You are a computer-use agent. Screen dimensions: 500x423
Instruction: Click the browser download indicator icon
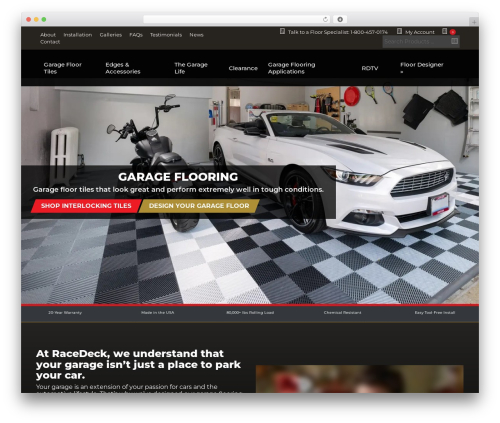[340, 19]
